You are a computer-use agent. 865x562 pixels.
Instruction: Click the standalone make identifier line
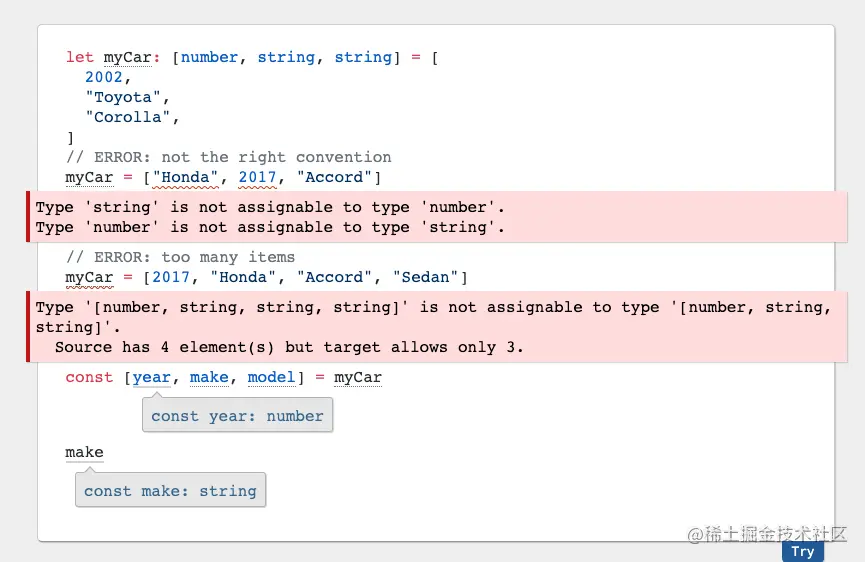[84, 452]
